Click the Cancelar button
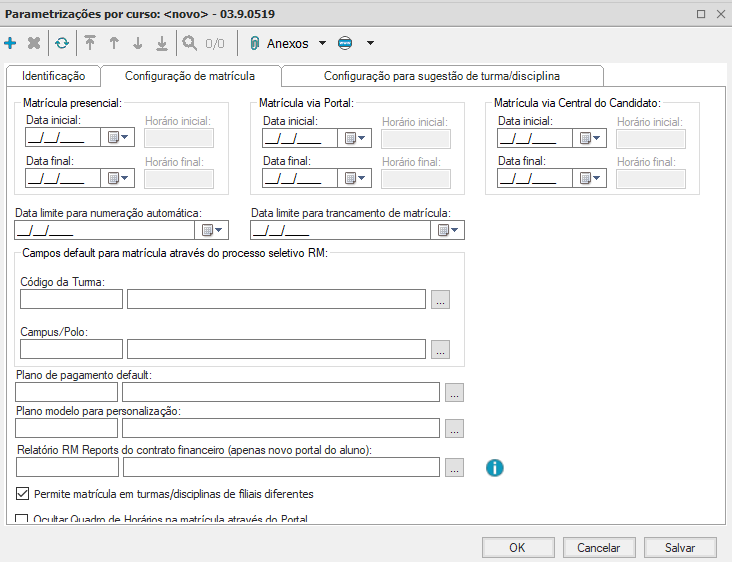The width and height of the screenshot is (732, 562). pos(598,547)
